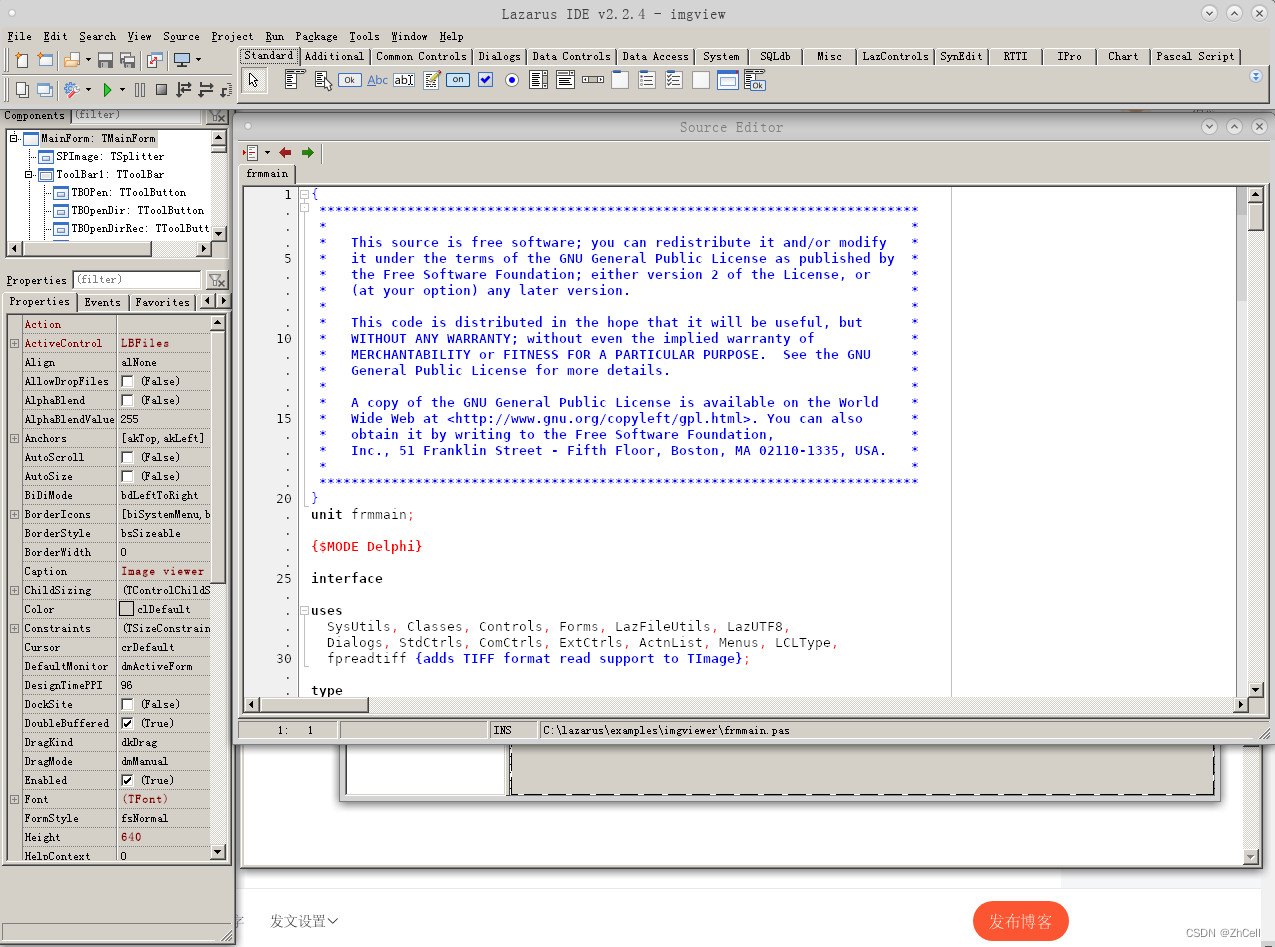Click the 发文设置 link in background page
1275x947 pixels.
[304, 921]
